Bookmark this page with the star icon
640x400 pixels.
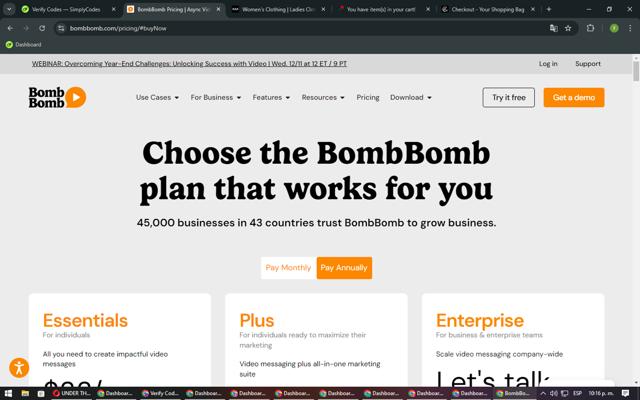pyautogui.click(x=568, y=28)
